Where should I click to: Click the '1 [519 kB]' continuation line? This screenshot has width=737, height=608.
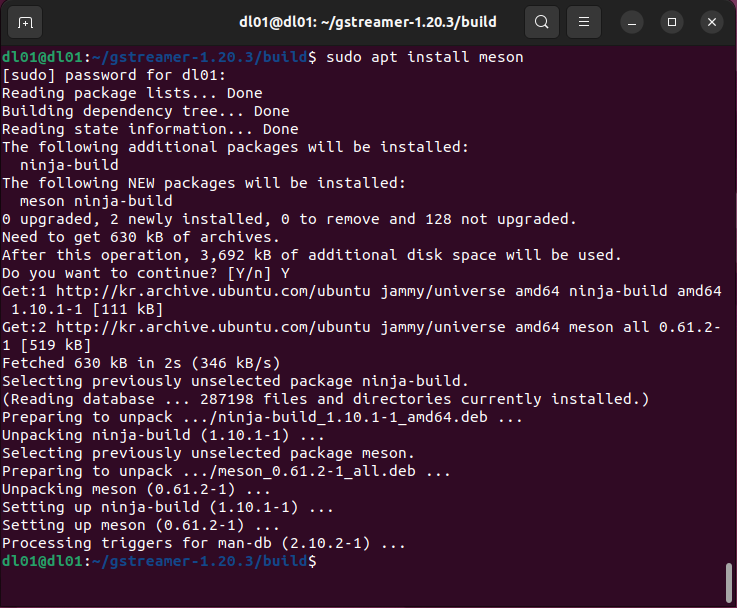pos(47,345)
